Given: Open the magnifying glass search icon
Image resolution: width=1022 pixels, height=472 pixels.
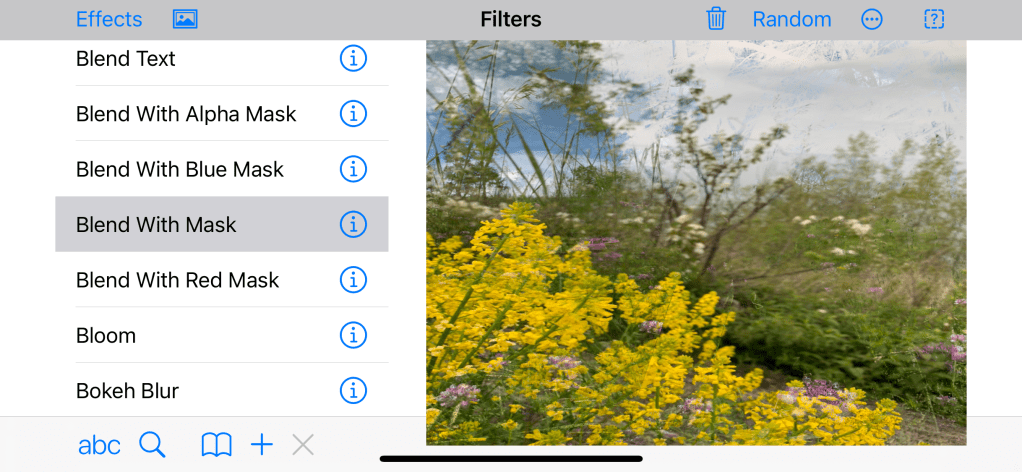Looking at the screenshot, I should pos(153,445).
